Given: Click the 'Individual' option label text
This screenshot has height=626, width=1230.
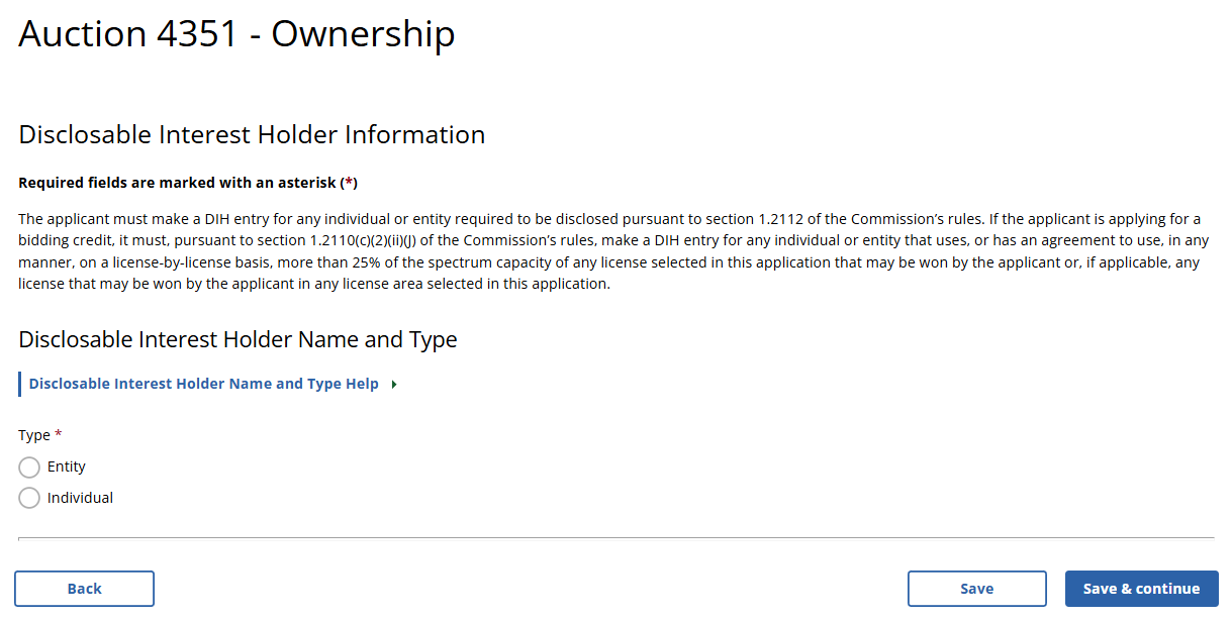Looking at the screenshot, I should (80, 498).
